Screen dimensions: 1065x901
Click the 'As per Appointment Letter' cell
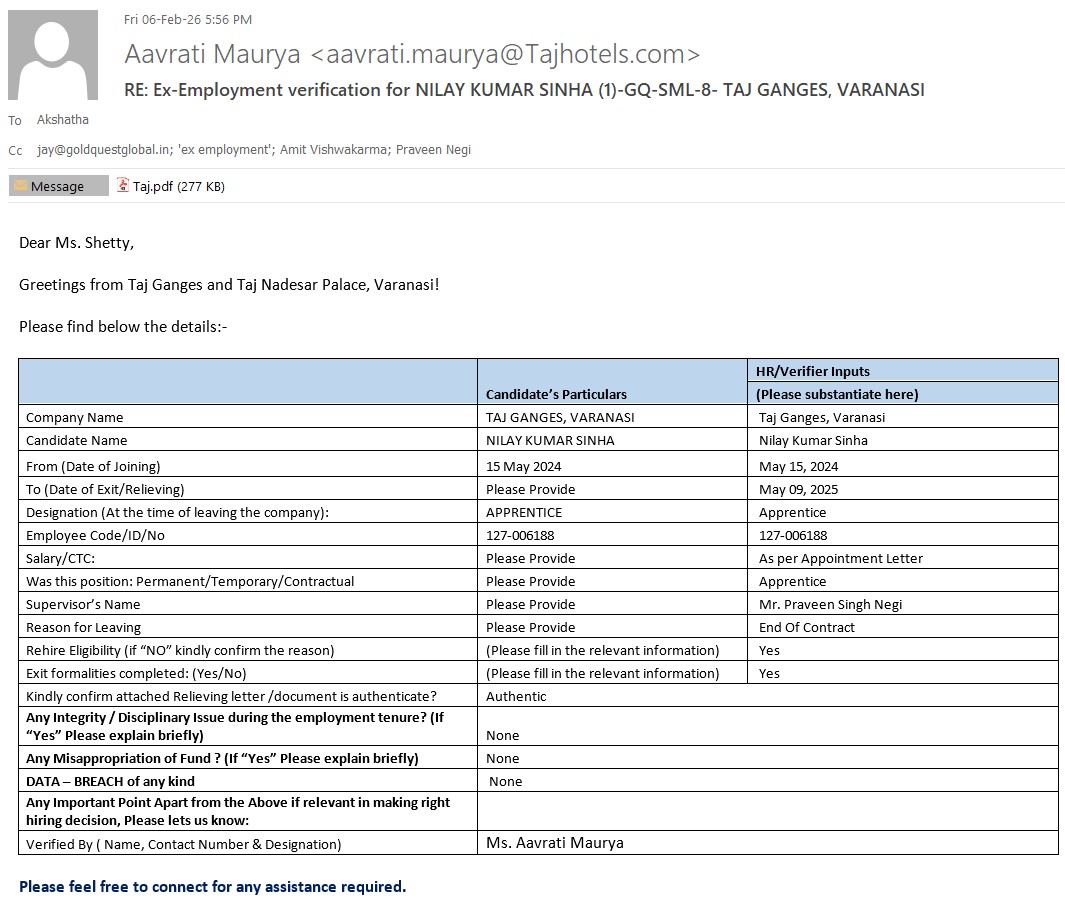pyautogui.click(x=840, y=558)
